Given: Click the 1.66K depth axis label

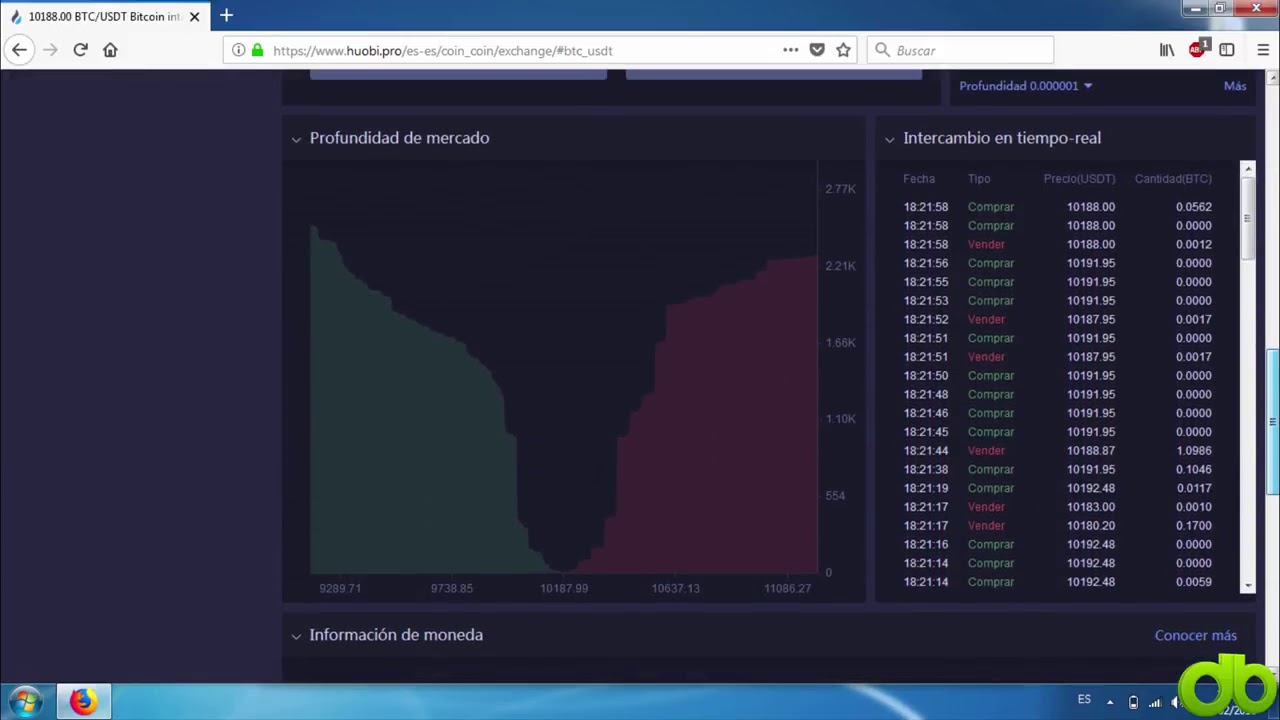Looking at the screenshot, I should [840, 343].
